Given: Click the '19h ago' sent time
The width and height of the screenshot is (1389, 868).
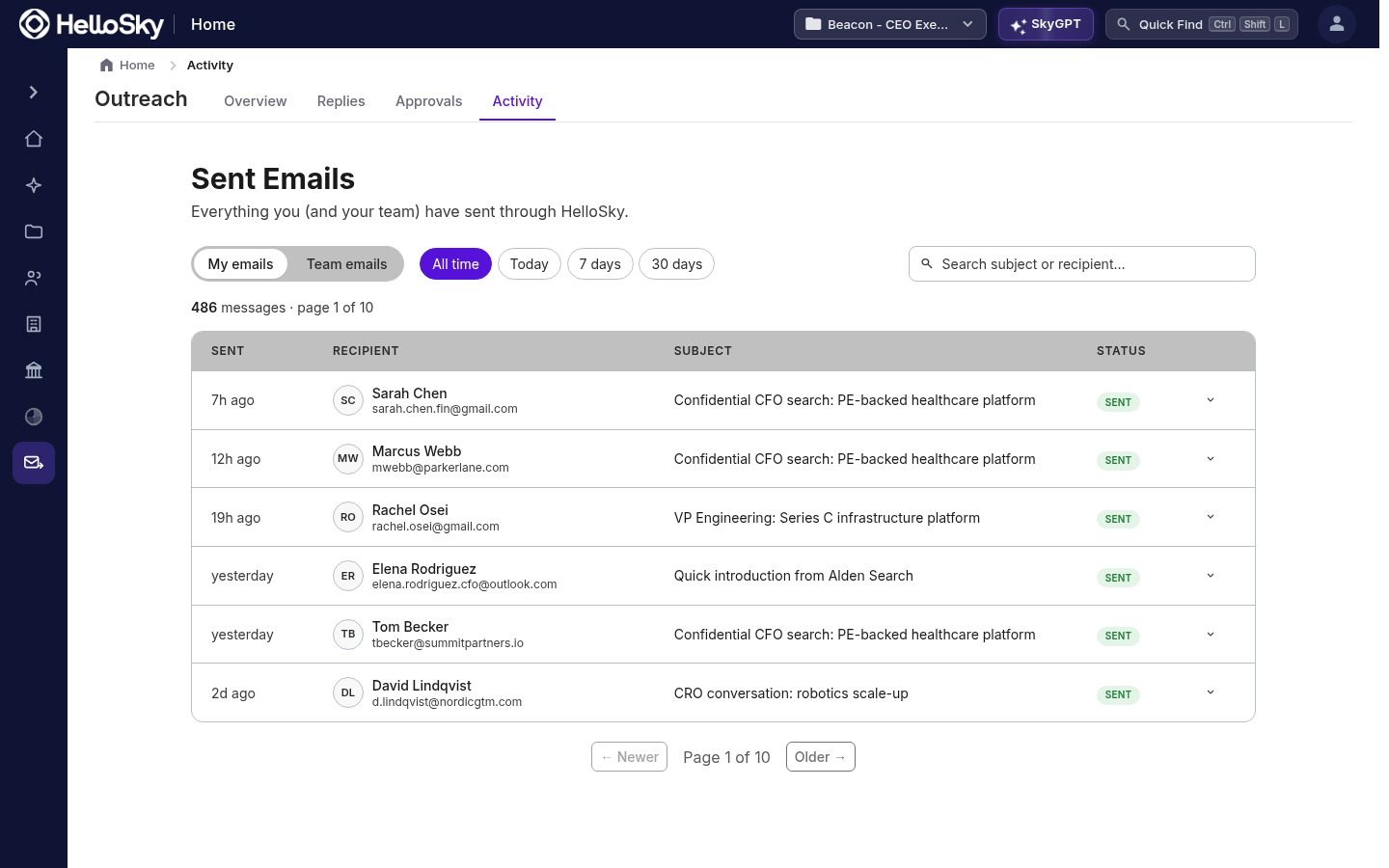Looking at the screenshot, I should click(x=236, y=518).
